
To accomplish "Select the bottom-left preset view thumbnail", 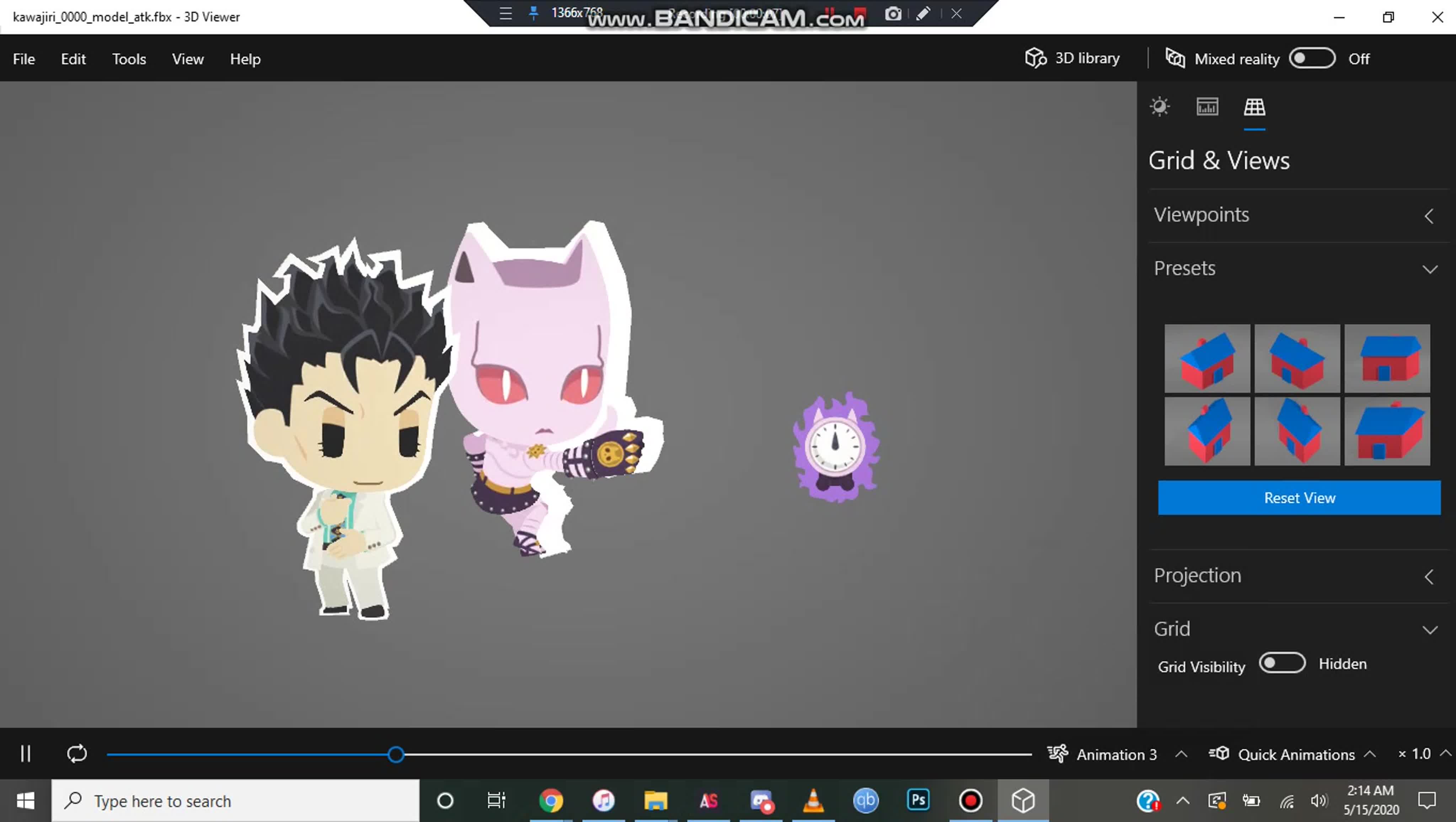I will coord(1207,431).
